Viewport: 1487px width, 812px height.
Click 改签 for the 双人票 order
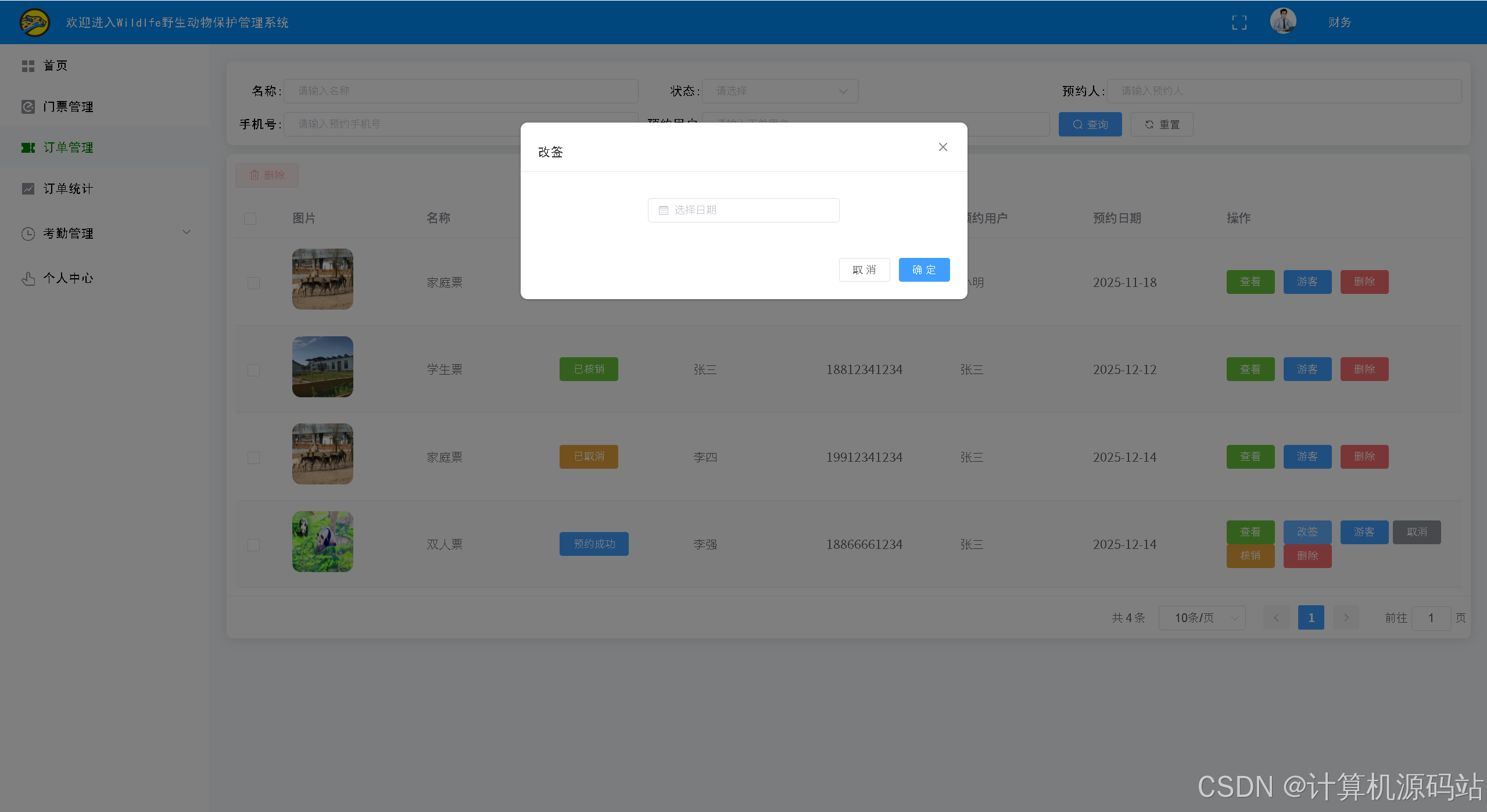1307,532
